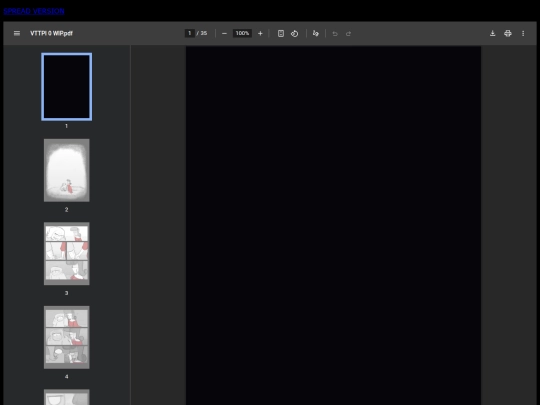The width and height of the screenshot is (540, 405).
Task: Rotate the document counterclockwise
Action: coord(294,33)
